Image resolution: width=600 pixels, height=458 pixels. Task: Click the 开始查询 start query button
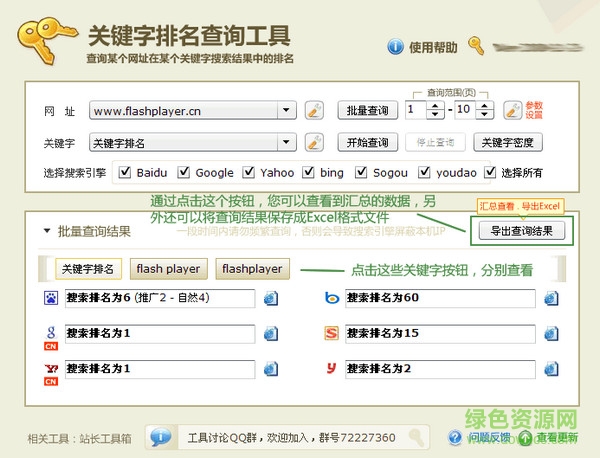tap(367, 142)
